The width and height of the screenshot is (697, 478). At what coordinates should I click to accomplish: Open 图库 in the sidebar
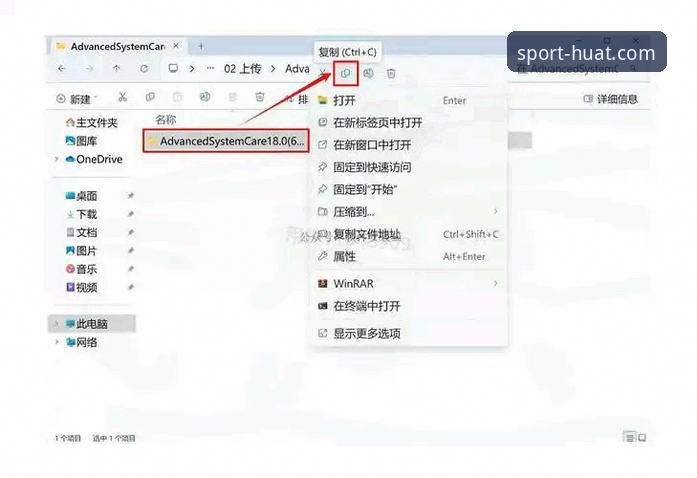(82, 141)
